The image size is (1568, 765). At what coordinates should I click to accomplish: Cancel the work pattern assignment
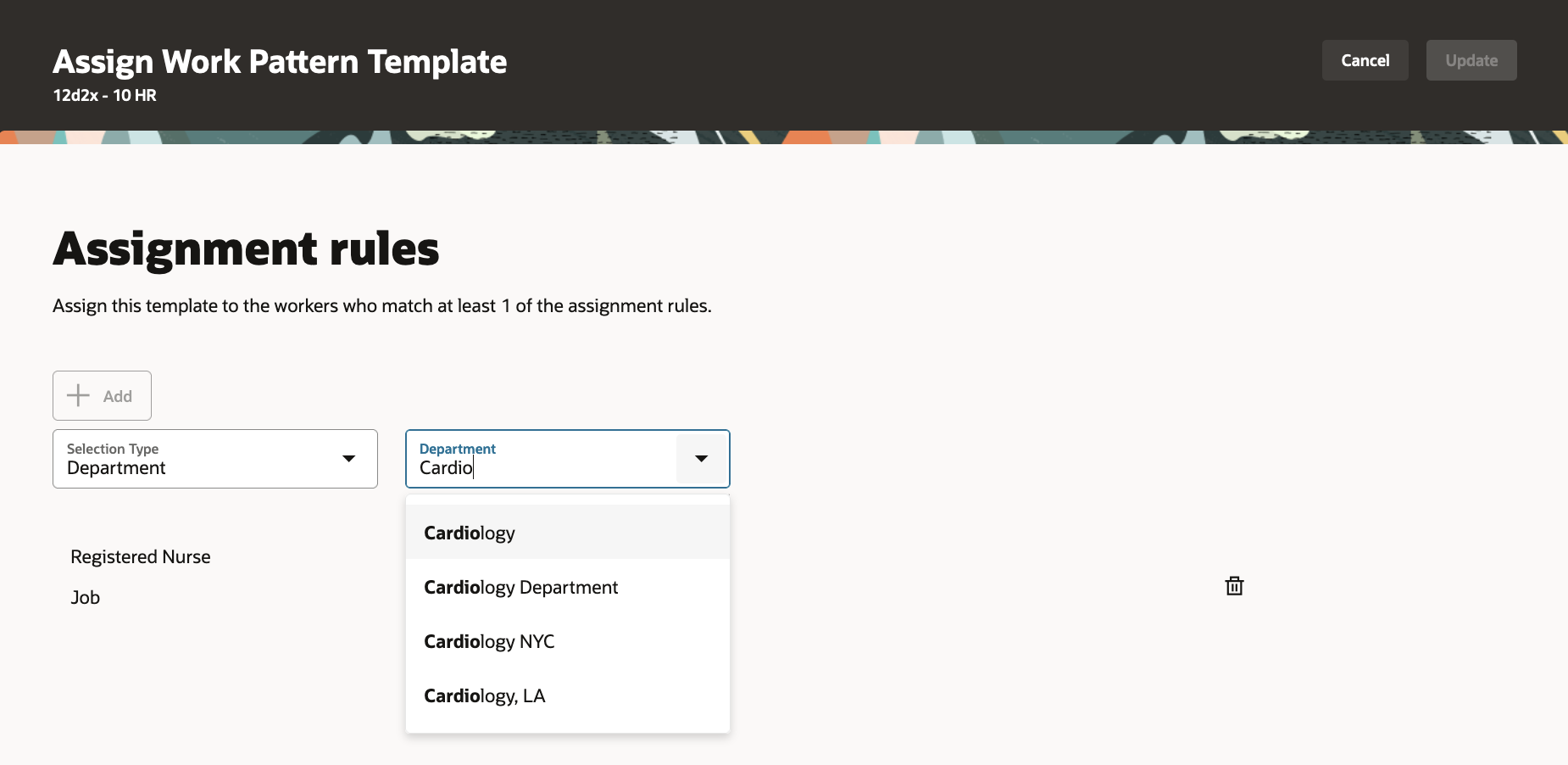(x=1365, y=60)
